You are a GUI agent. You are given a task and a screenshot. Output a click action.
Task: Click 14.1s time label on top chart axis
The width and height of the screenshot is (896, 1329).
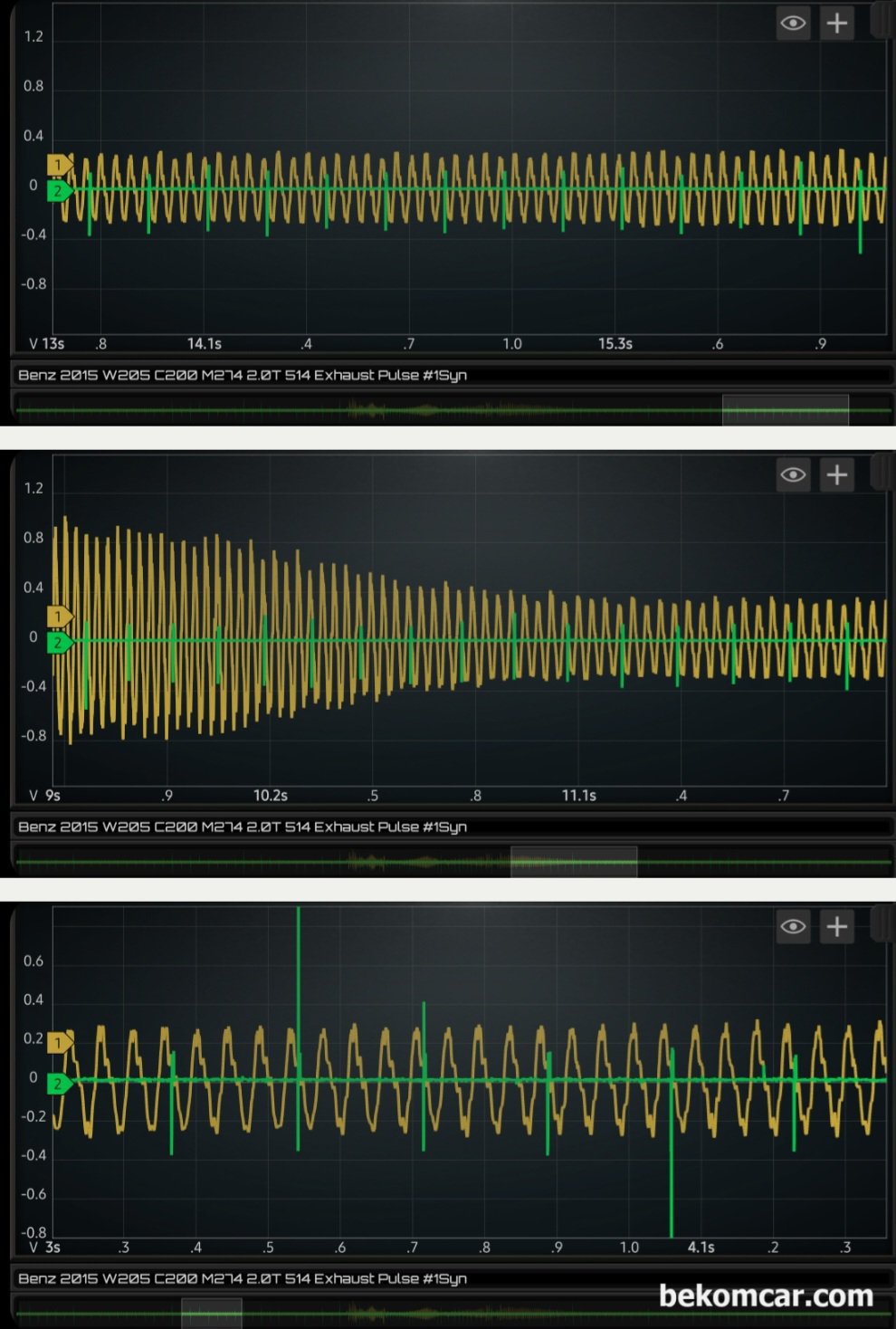point(205,344)
